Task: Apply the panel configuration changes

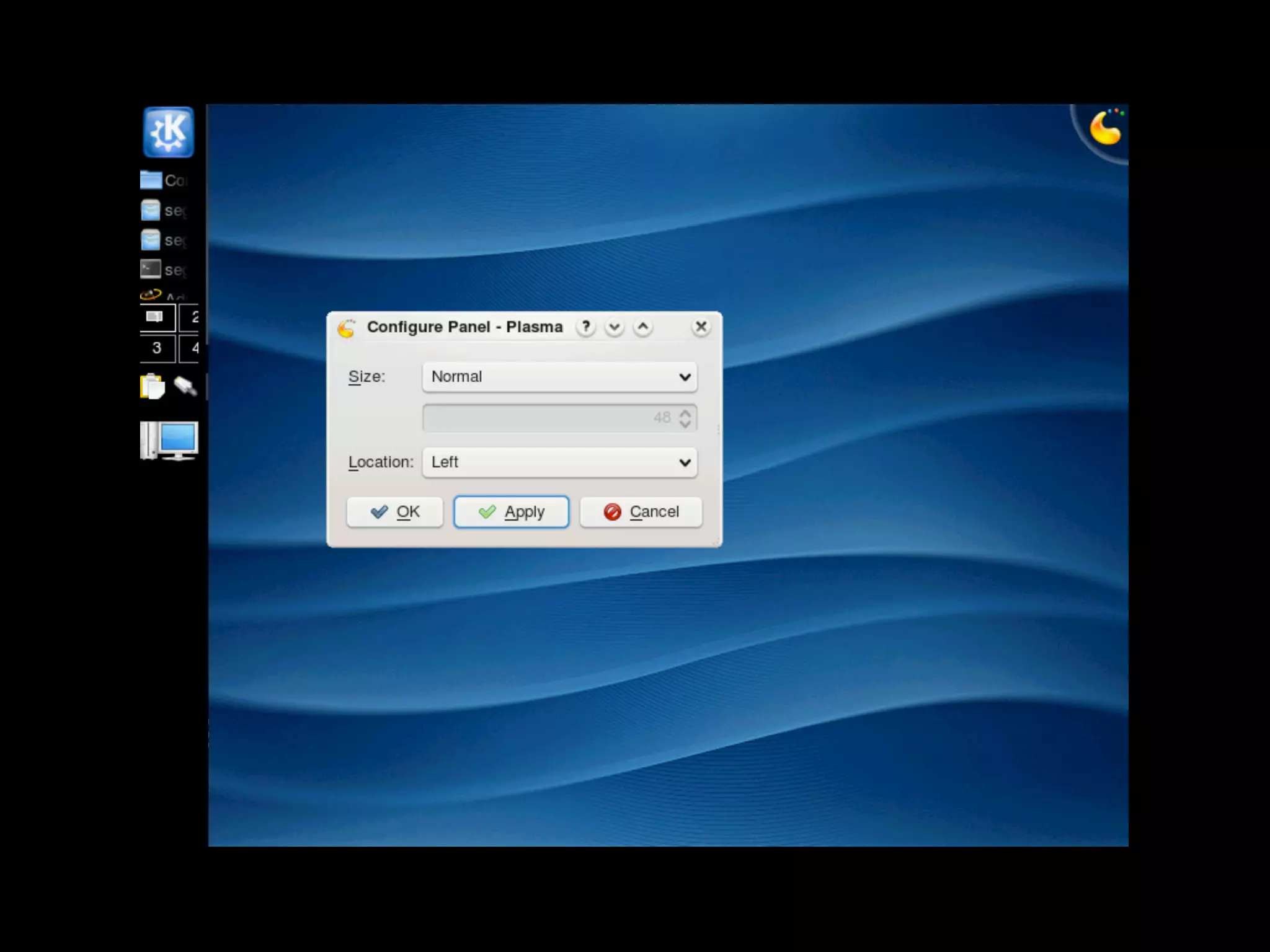Action: click(511, 512)
